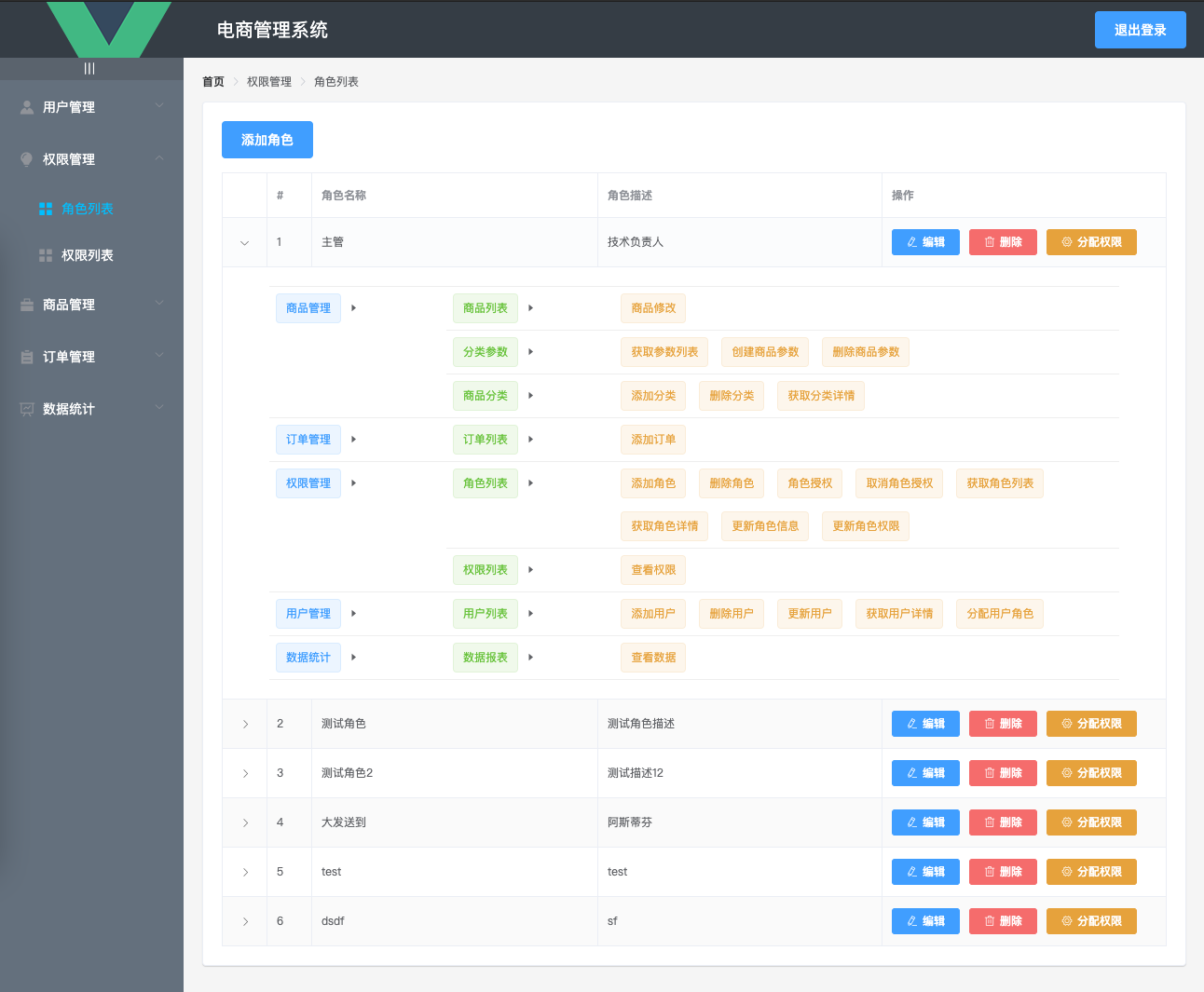
Task: Click the 数据报表 green tag
Action: [486, 658]
